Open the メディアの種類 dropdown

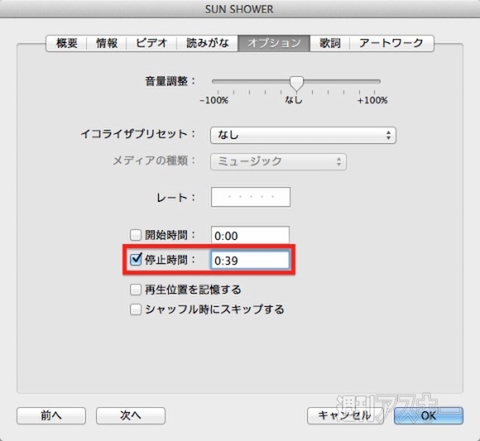click(278, 162)
